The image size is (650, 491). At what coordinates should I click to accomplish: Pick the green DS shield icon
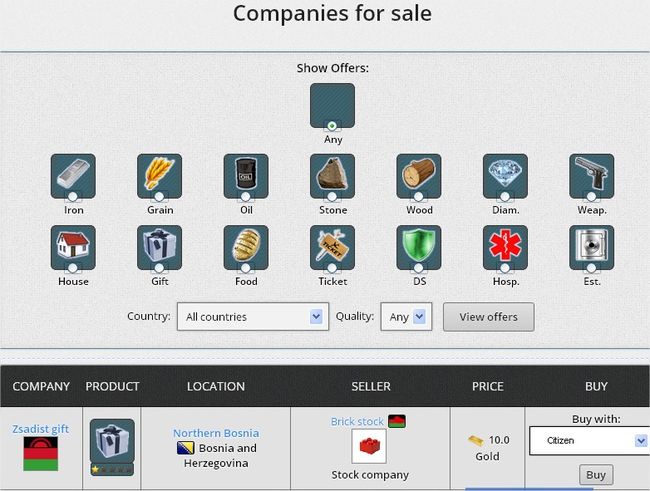tap(419, 247)
